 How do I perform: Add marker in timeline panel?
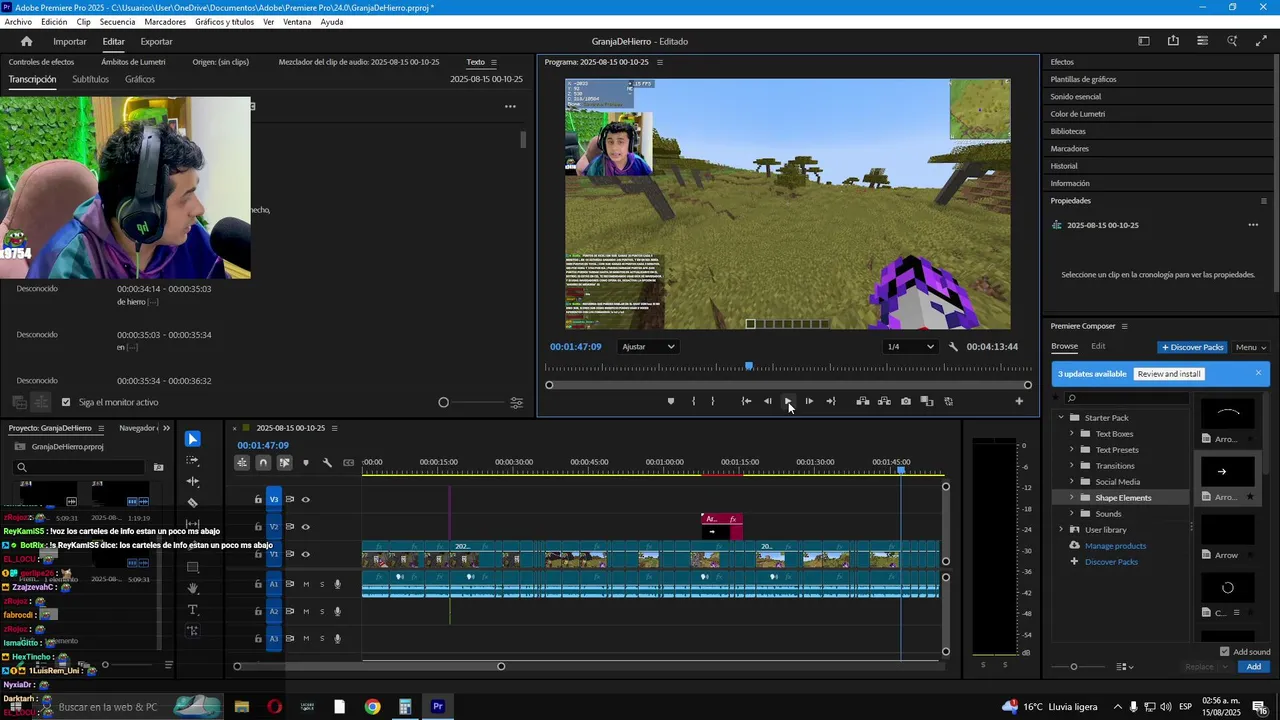[306, 462]
